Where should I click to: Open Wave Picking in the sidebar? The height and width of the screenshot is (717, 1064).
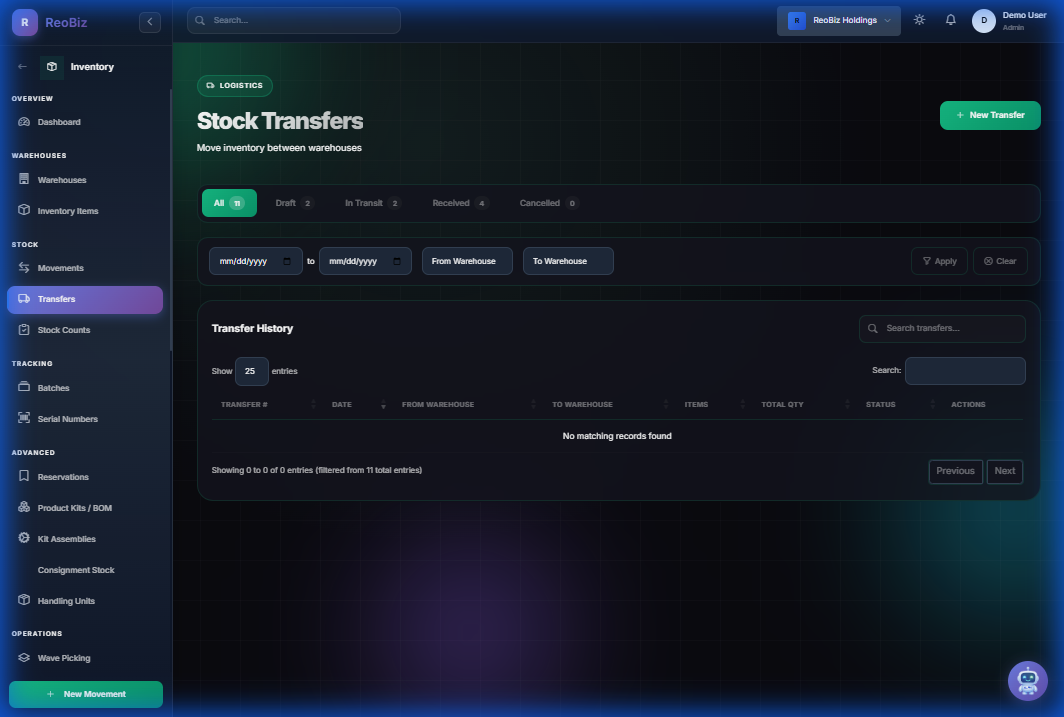coord(63,658)
